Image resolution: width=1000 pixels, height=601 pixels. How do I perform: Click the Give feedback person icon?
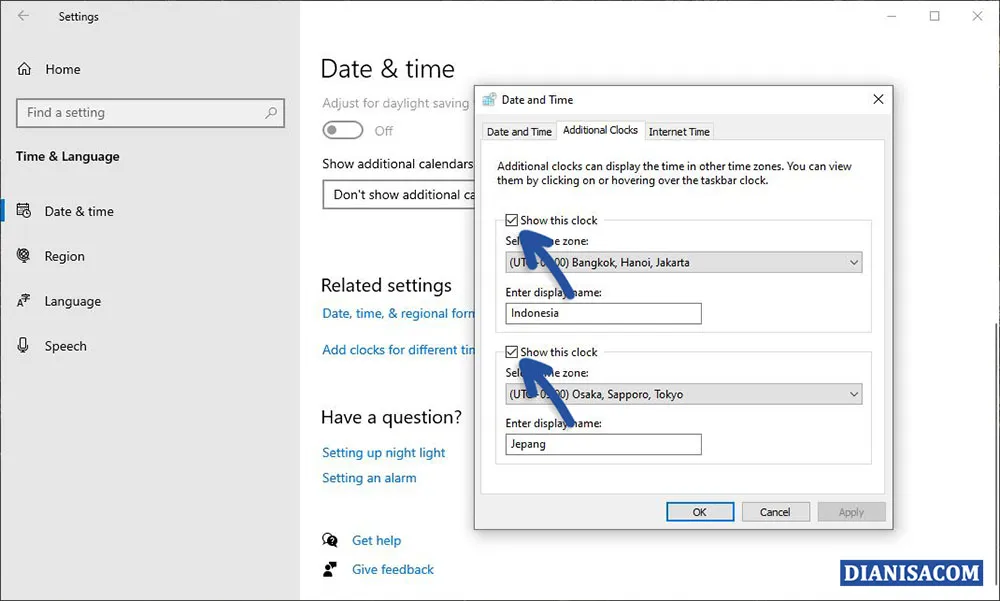tap(330, 569)
